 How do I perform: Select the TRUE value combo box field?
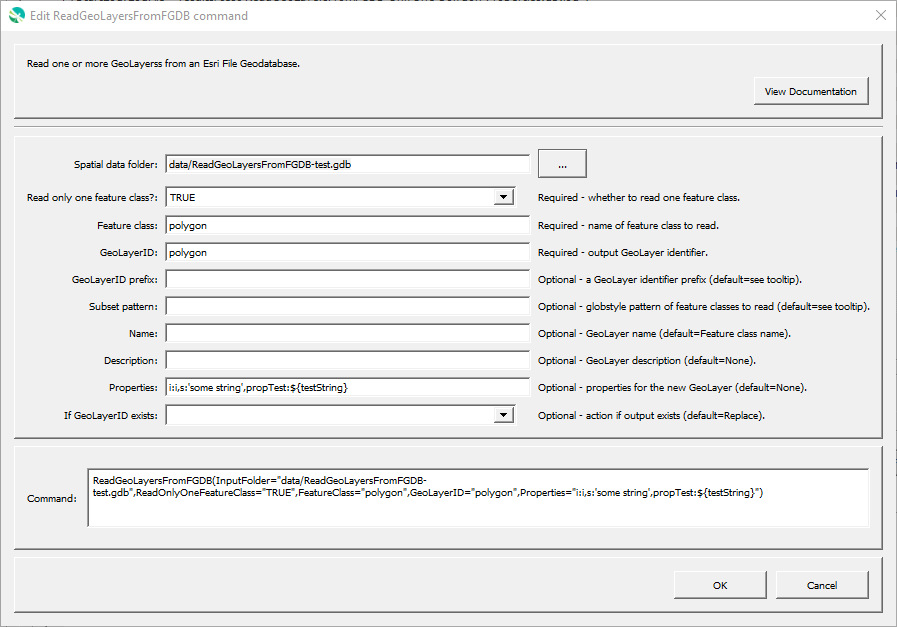pyautogui.click(x=340, y=197)
